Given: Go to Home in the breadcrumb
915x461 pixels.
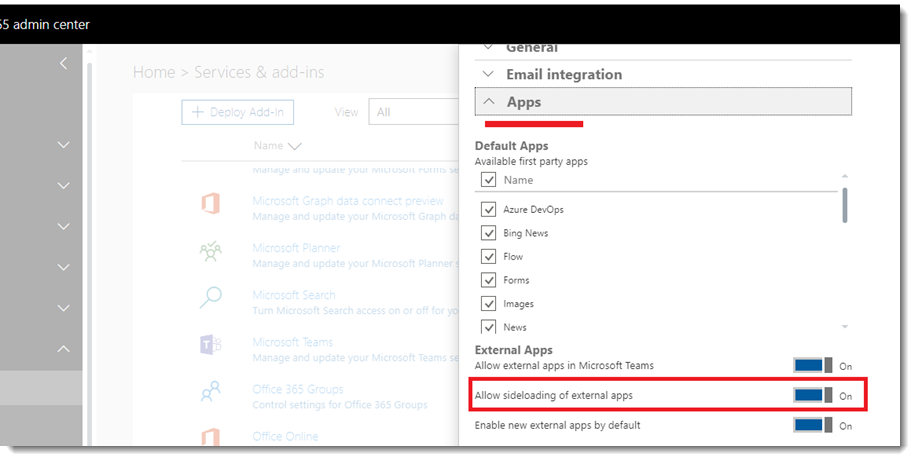Looking at the screenshot, I should (x=153, y=72).
